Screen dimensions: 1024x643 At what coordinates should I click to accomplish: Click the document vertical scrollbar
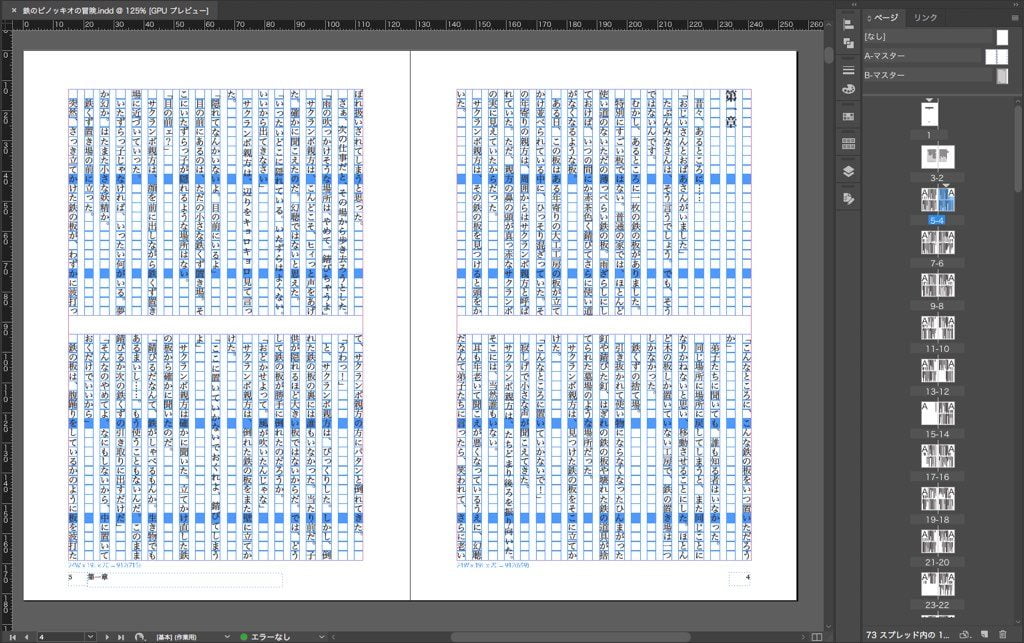(x=828, y=54)
